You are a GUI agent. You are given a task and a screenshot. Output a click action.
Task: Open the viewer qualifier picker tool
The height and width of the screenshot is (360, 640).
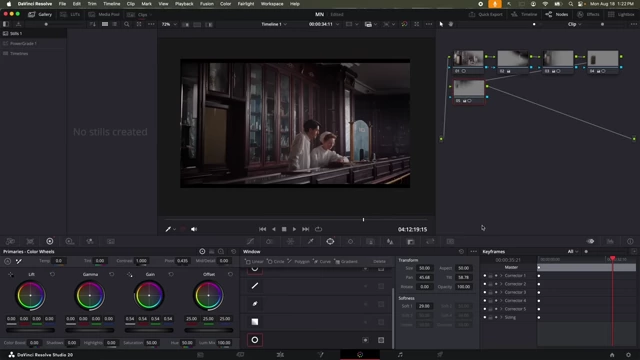[168, 229]
